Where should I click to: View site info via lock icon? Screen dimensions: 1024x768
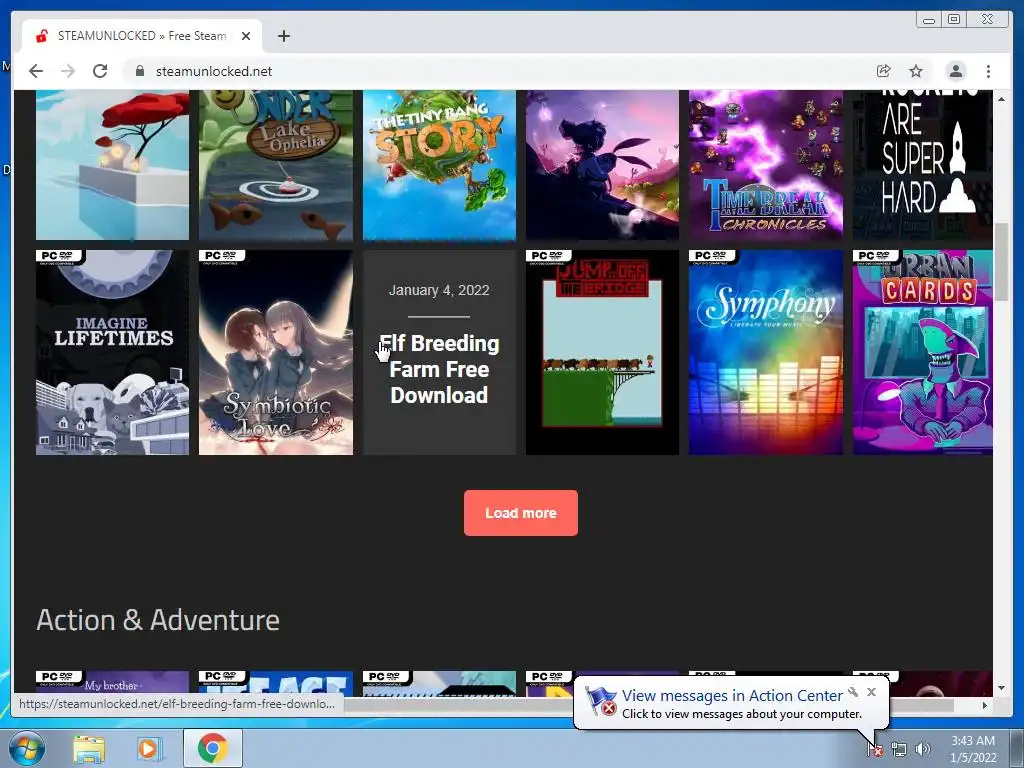click(139, 71)
